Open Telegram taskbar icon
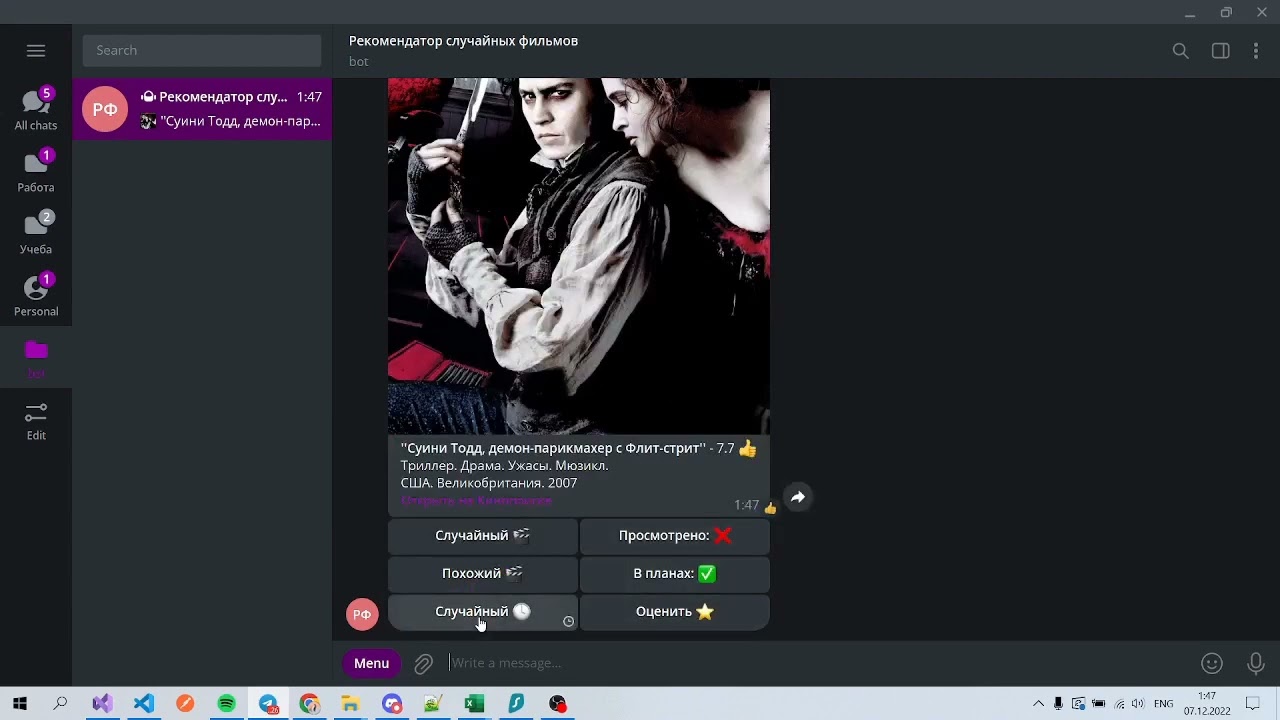This screenshot has width=1280, height=720. [x=269, y=703]
